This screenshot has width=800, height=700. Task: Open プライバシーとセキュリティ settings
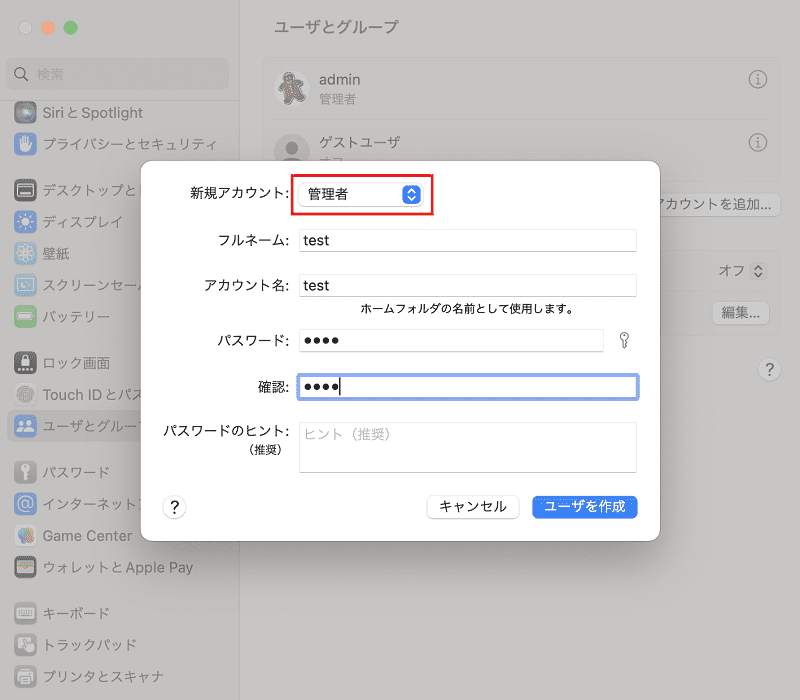[116, 144]
